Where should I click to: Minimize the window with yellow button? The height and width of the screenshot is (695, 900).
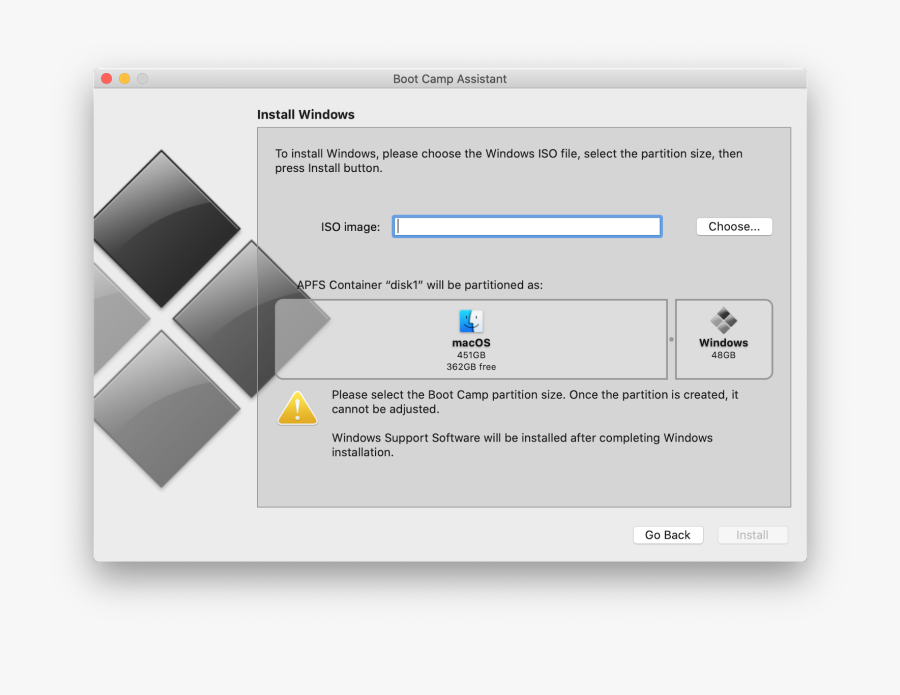125,79
